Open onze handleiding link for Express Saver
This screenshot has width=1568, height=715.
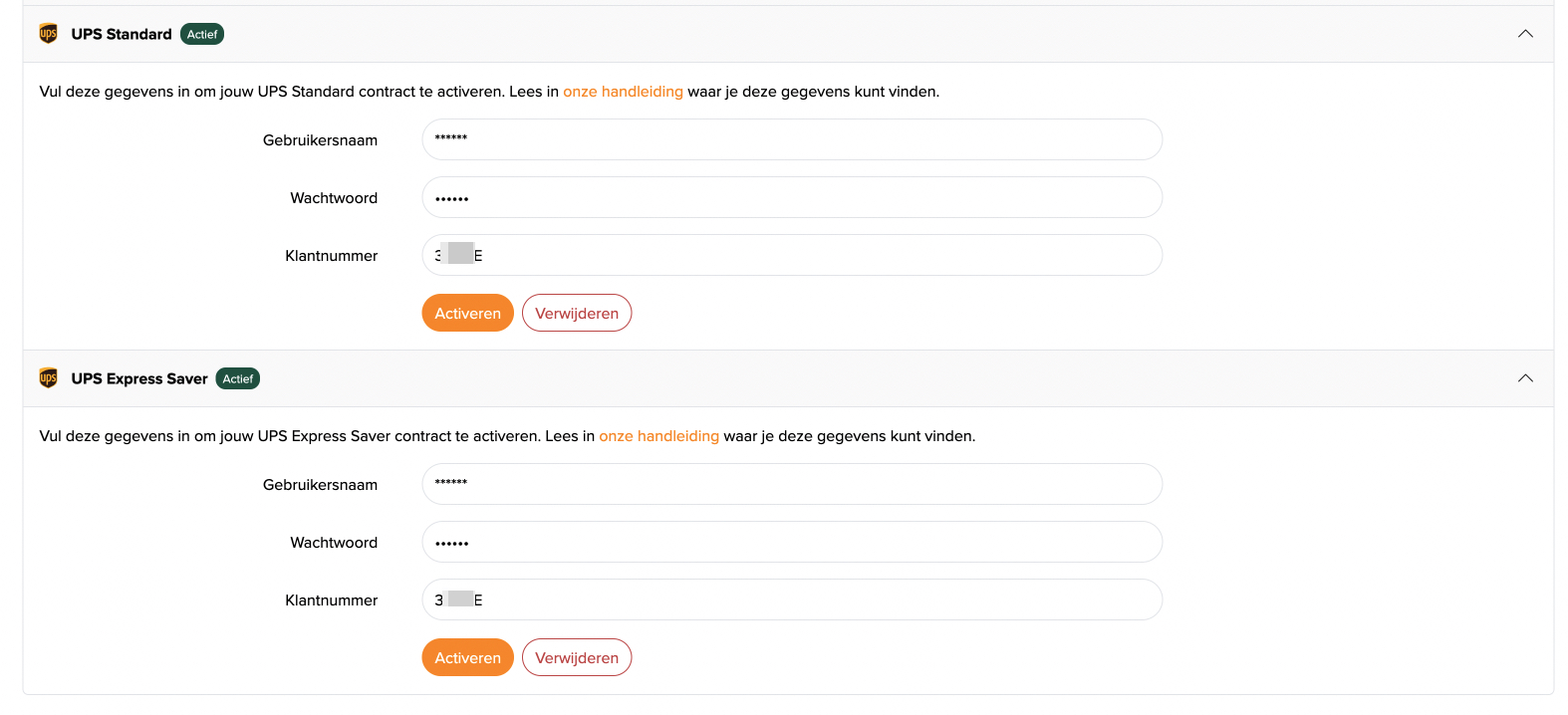point(658,436)
